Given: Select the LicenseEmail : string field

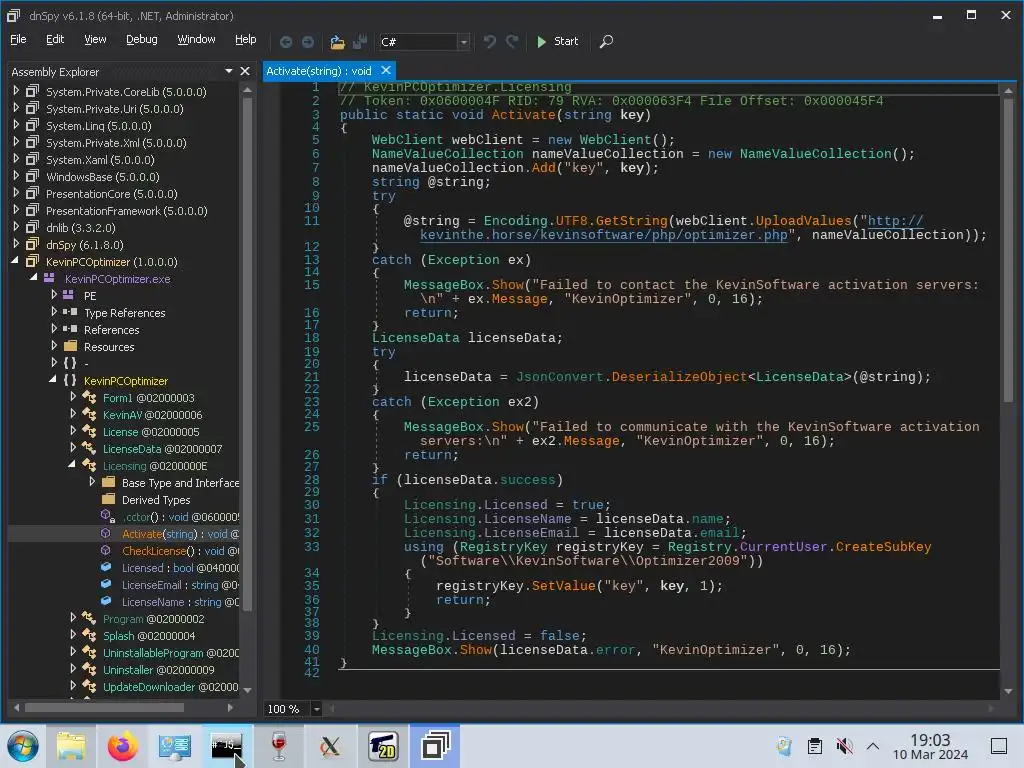Looking at the screenshot, I should [x=180, y=584].
